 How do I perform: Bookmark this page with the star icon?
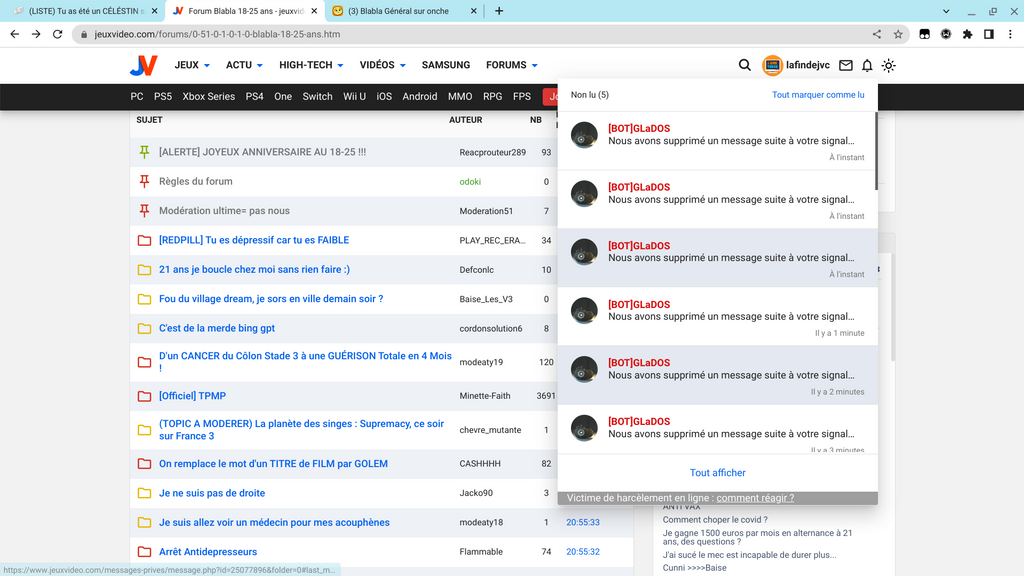click(x=898, y=34)
